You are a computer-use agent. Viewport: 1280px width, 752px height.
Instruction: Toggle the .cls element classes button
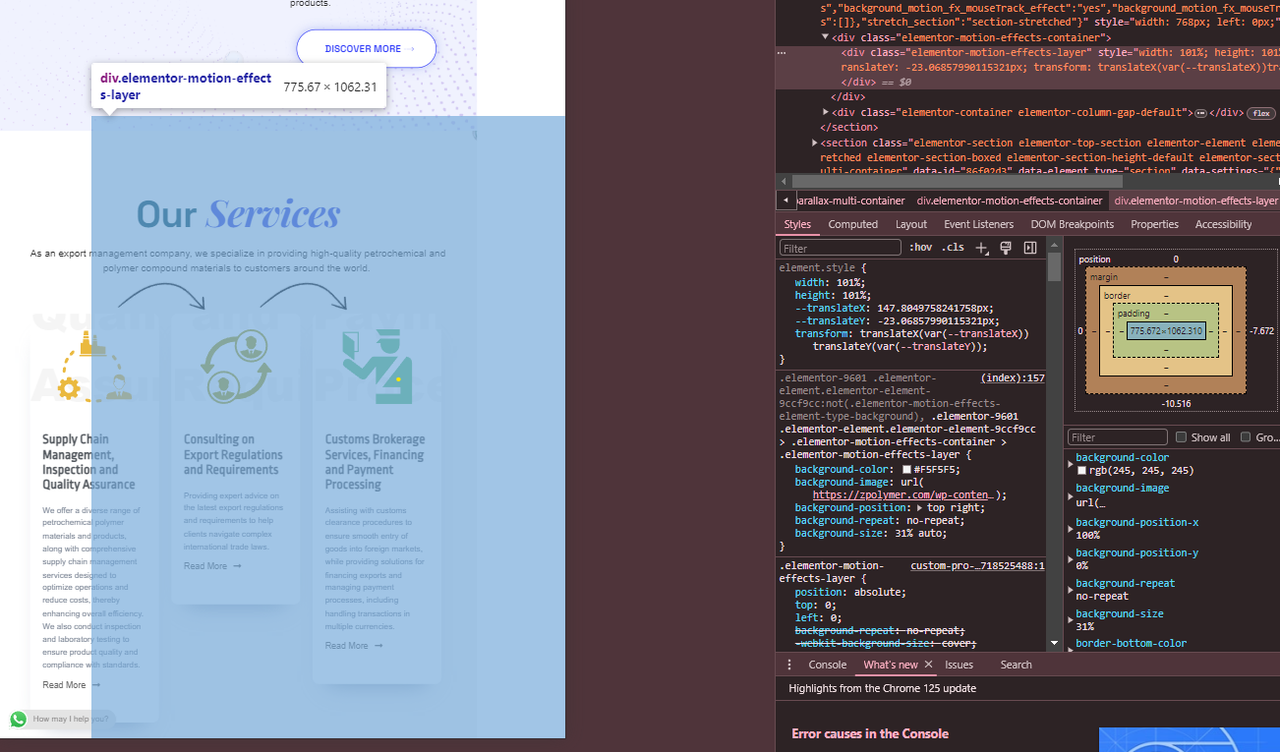point(955,248)
